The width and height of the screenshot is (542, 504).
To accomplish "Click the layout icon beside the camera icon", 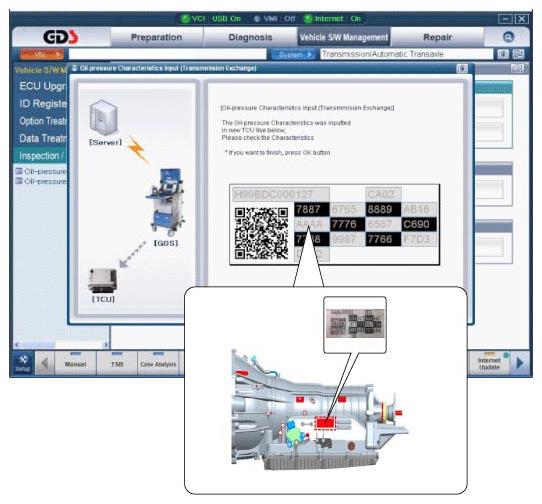I will tap(518, 54).
